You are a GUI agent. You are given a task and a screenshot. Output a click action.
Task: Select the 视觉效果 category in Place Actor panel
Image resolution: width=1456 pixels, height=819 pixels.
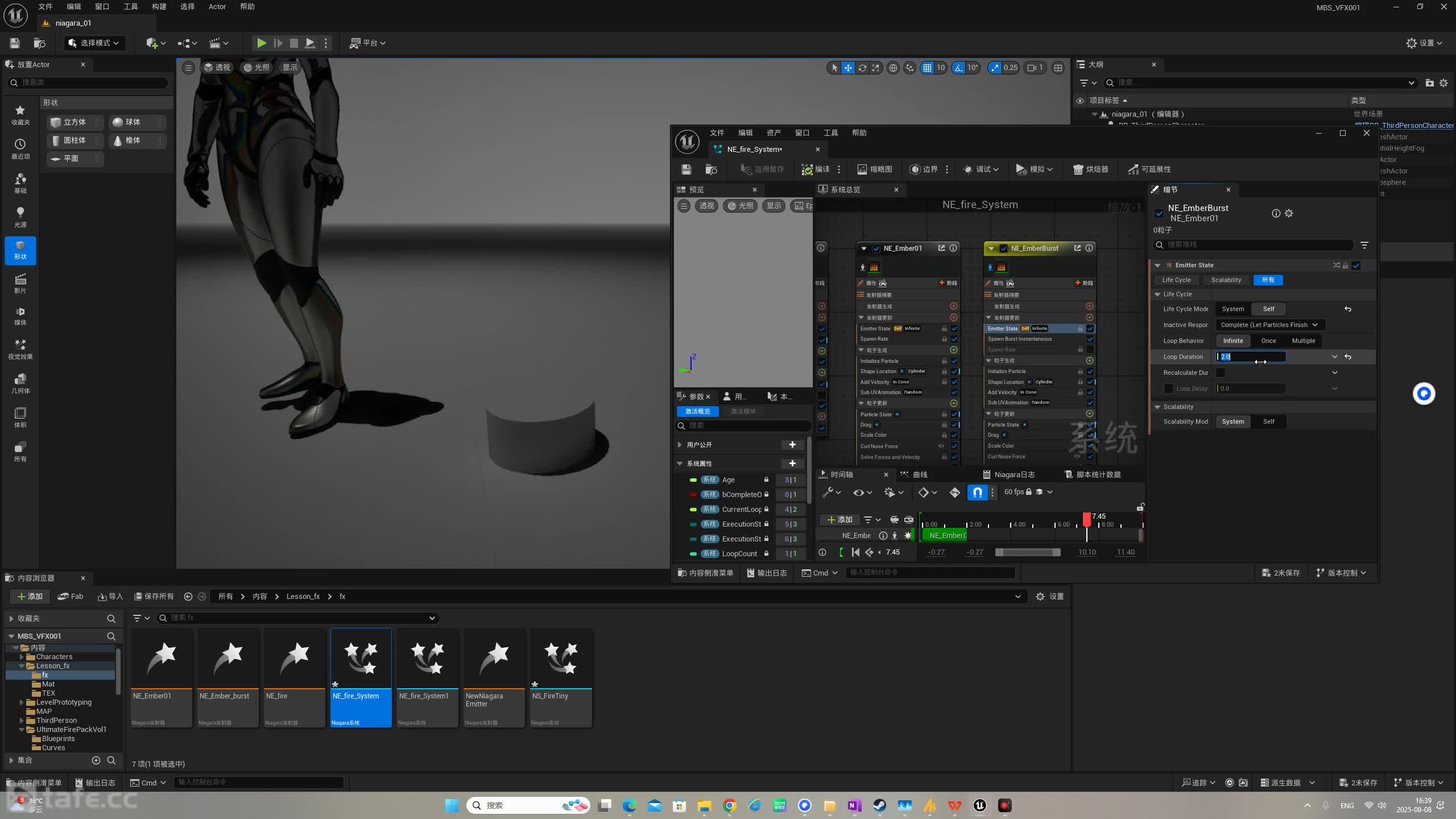(x=20, y=349)
